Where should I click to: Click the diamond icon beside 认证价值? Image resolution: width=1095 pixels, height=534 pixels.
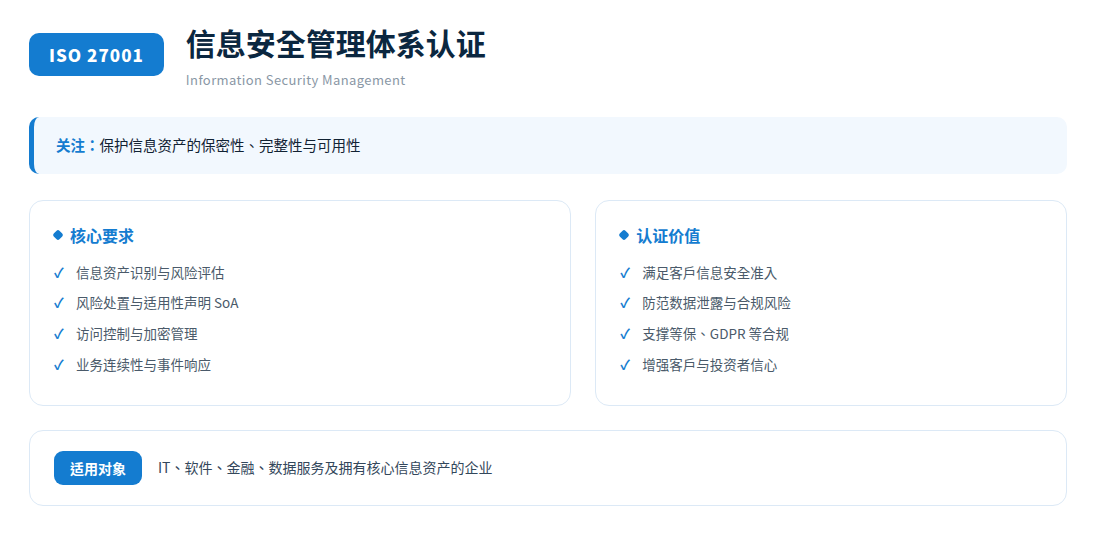pyautogui.click(x=624, y=235)
